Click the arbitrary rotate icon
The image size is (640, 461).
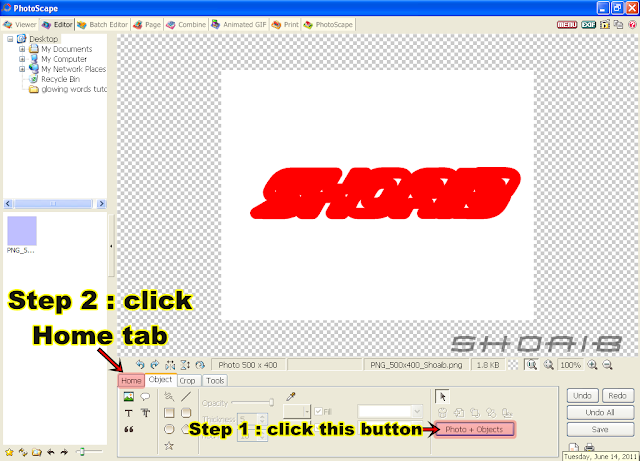200,365
